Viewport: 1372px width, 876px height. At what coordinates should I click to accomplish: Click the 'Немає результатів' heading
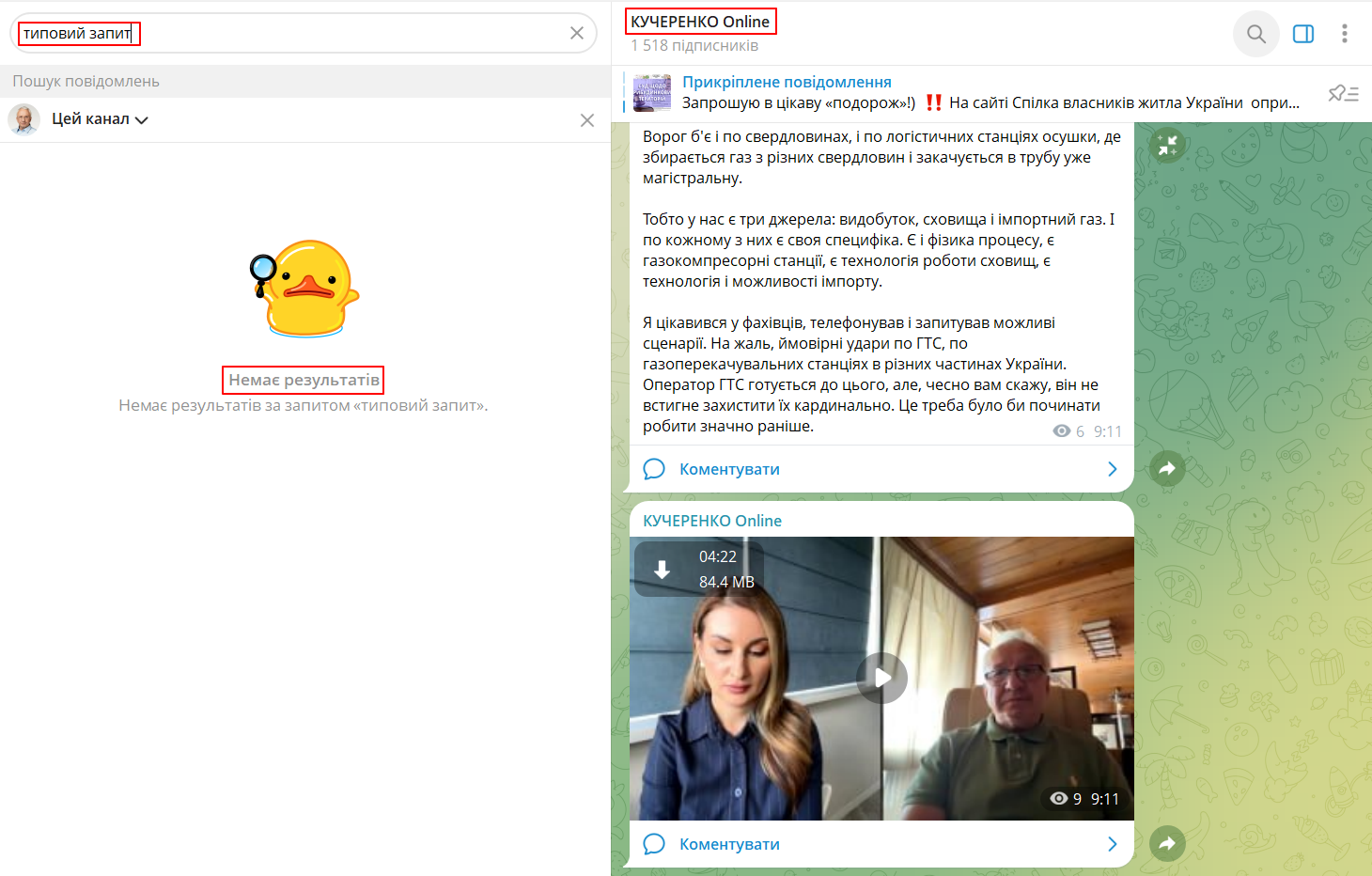coord(304,380)
